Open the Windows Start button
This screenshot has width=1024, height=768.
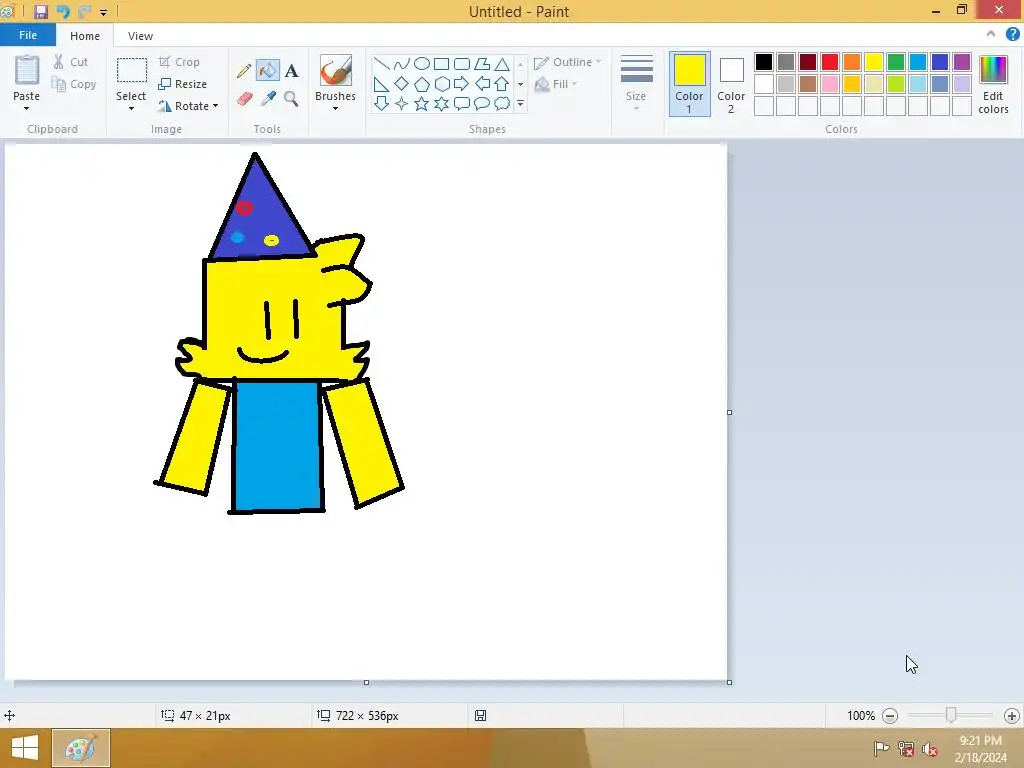pyautogui.click(x=25, y=748)
